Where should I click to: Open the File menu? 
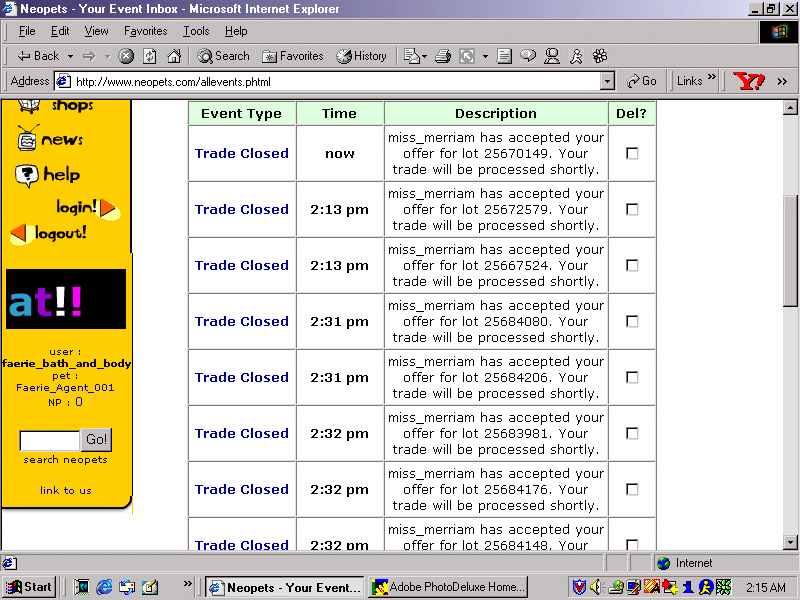[x=27, y=31]
